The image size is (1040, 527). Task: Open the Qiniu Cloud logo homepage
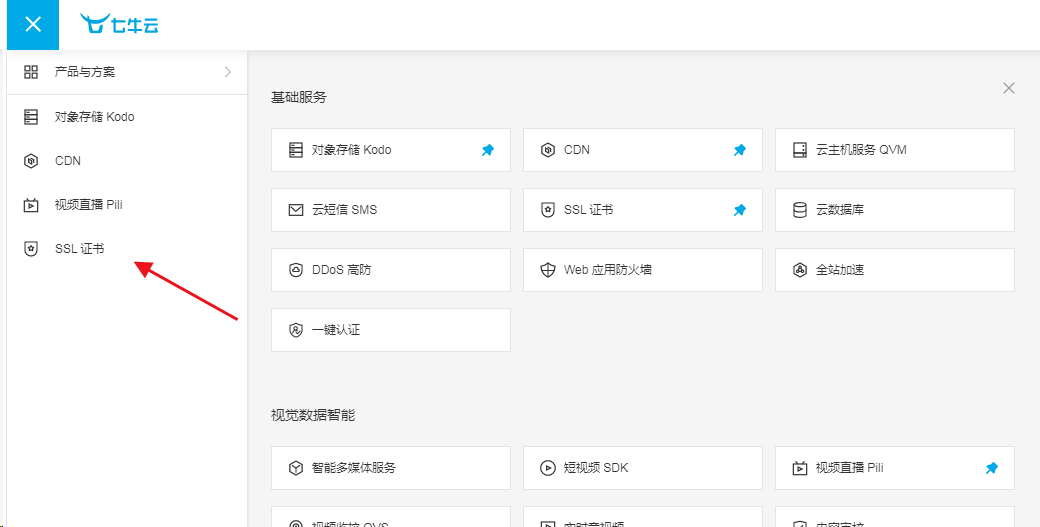119,24
